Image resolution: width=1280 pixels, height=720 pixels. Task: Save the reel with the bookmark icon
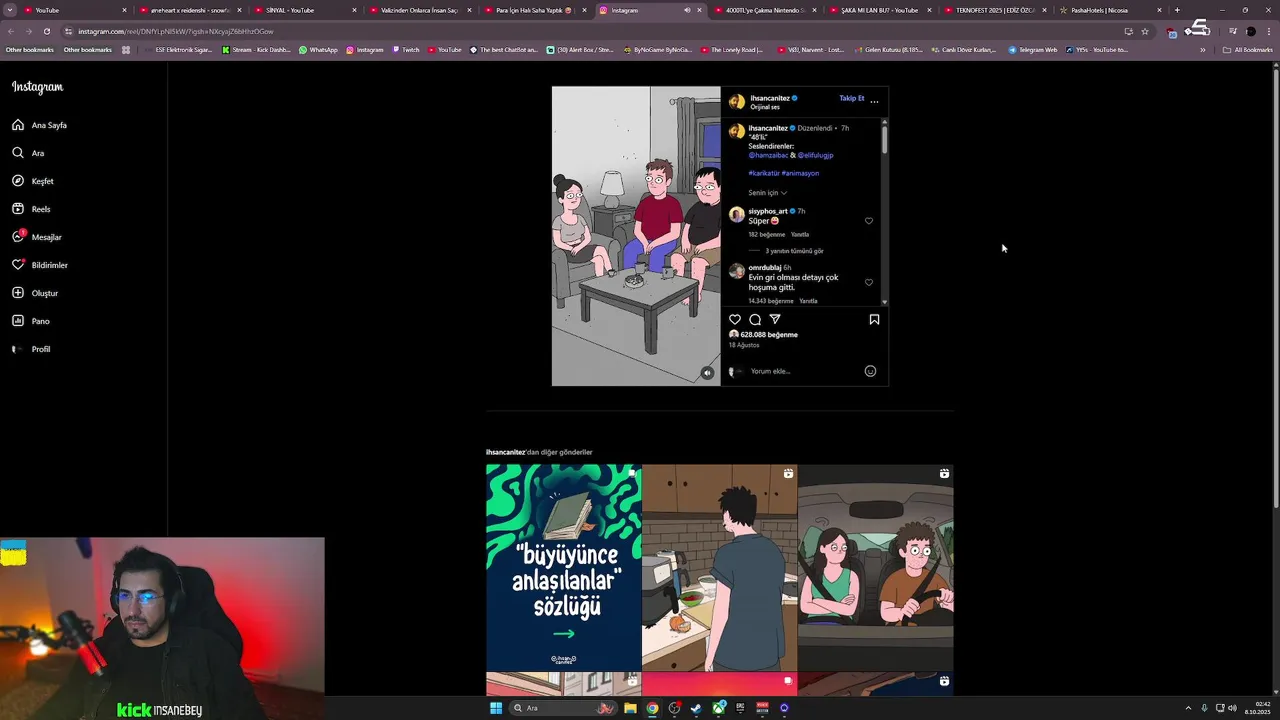[x=874, y=319]
